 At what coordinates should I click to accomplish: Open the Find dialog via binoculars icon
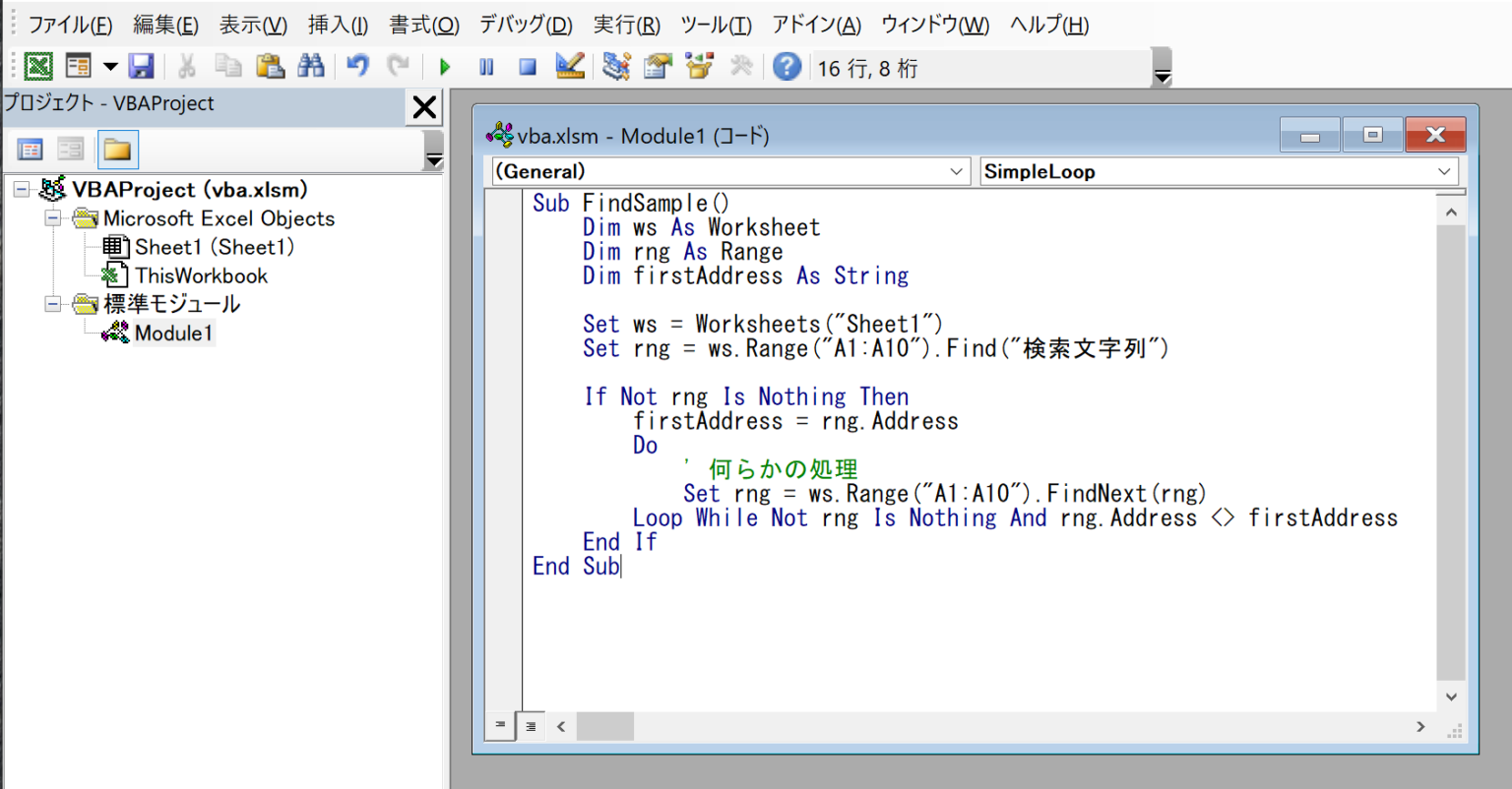click(312, 66)
